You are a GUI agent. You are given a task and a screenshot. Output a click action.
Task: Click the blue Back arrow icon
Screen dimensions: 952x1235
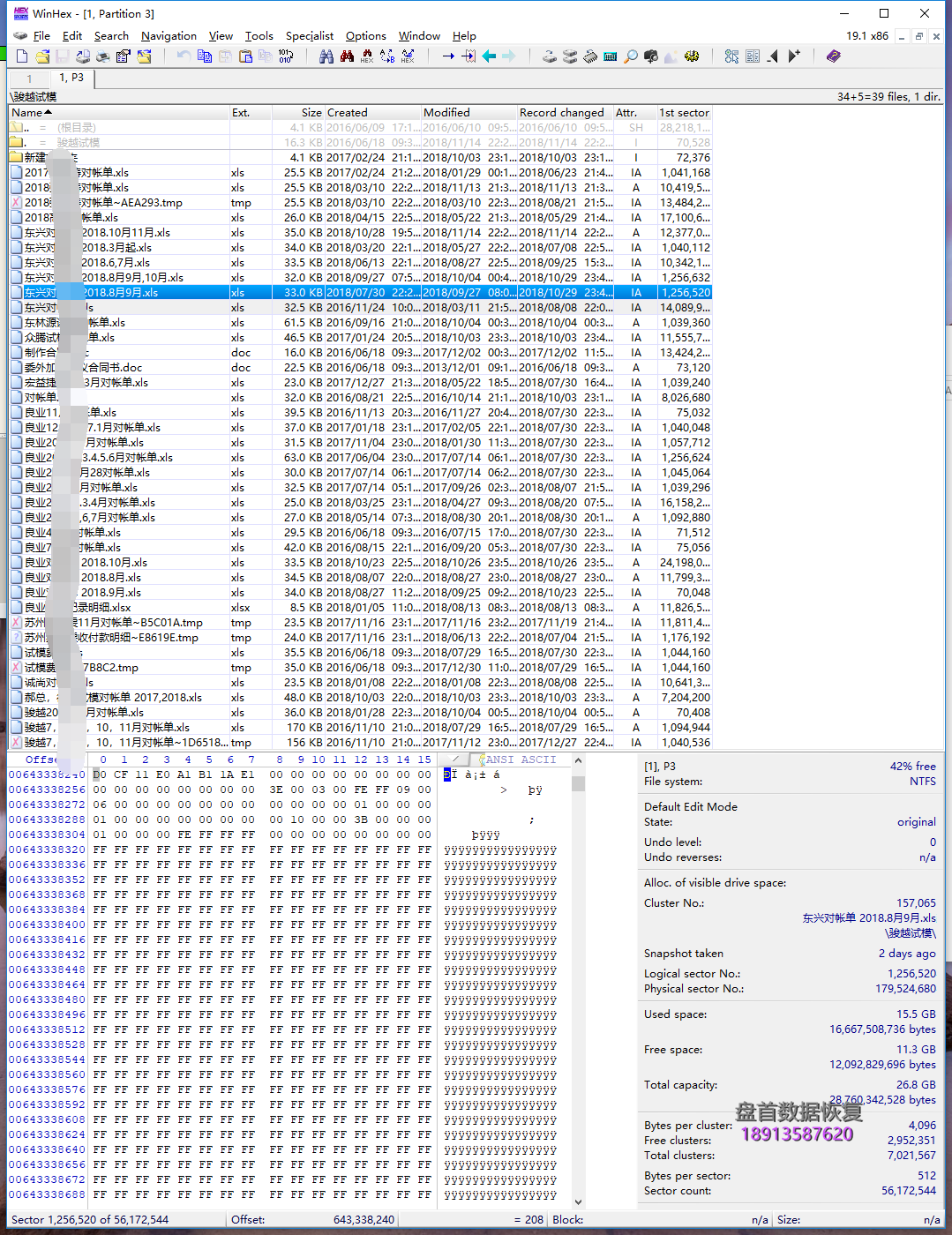click(489, 56)
